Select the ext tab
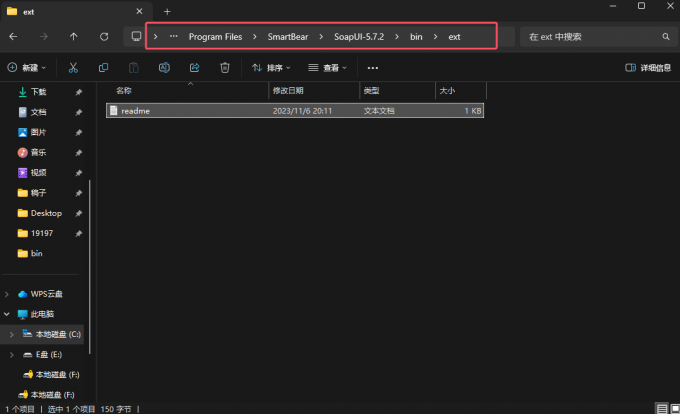 click(76, 12)
